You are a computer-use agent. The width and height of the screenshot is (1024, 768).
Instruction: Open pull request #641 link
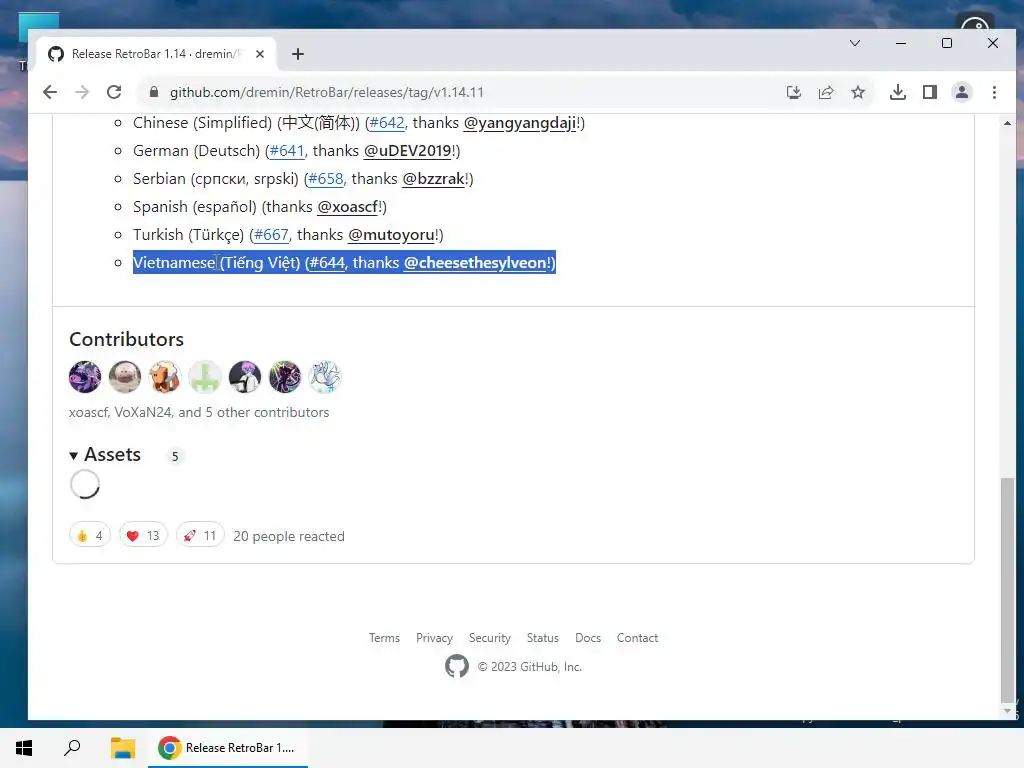287,151
